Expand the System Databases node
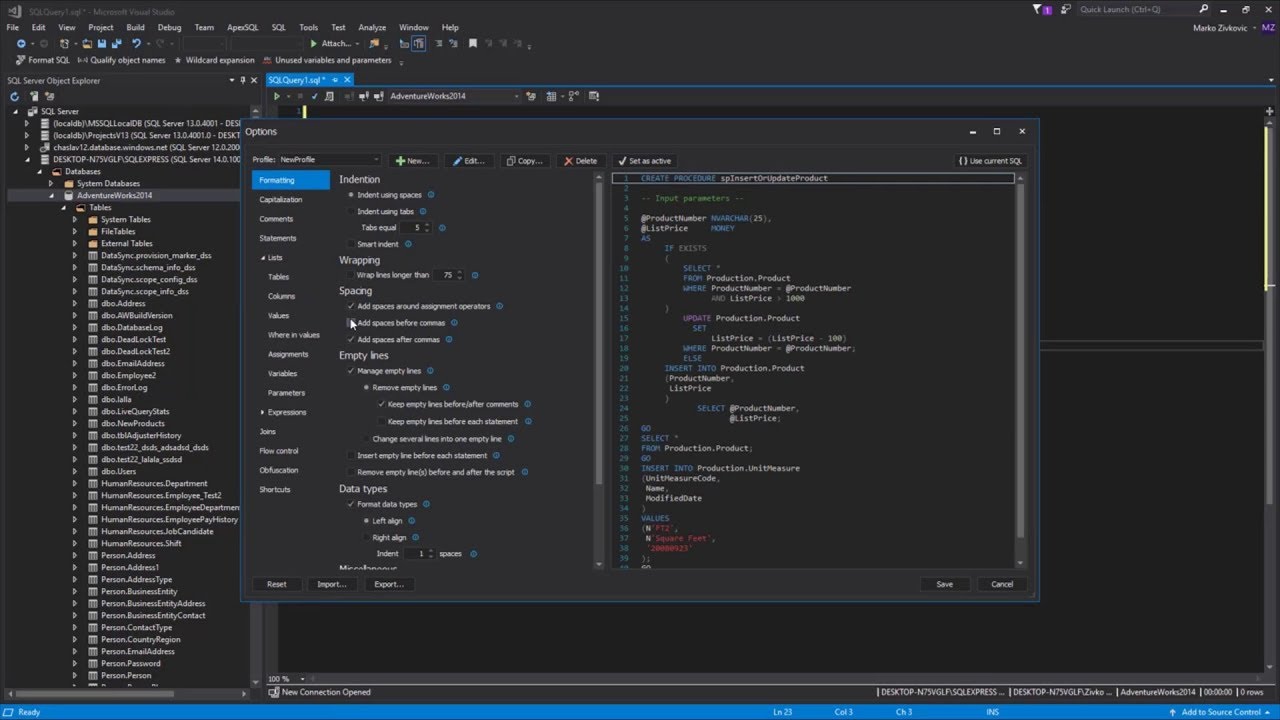Viewport: 1280px width, 720px height. pos(51,183)
